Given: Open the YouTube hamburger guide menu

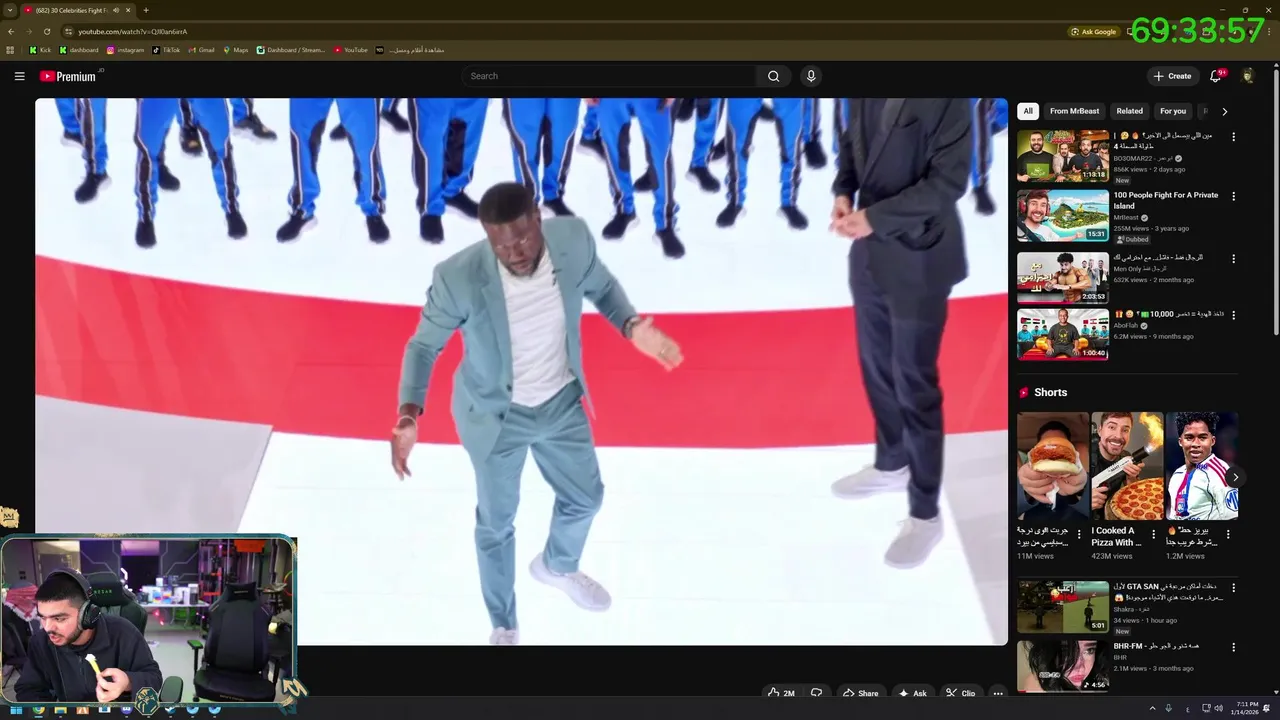Looking at the screenshot, I should click(x=19, y=76).
